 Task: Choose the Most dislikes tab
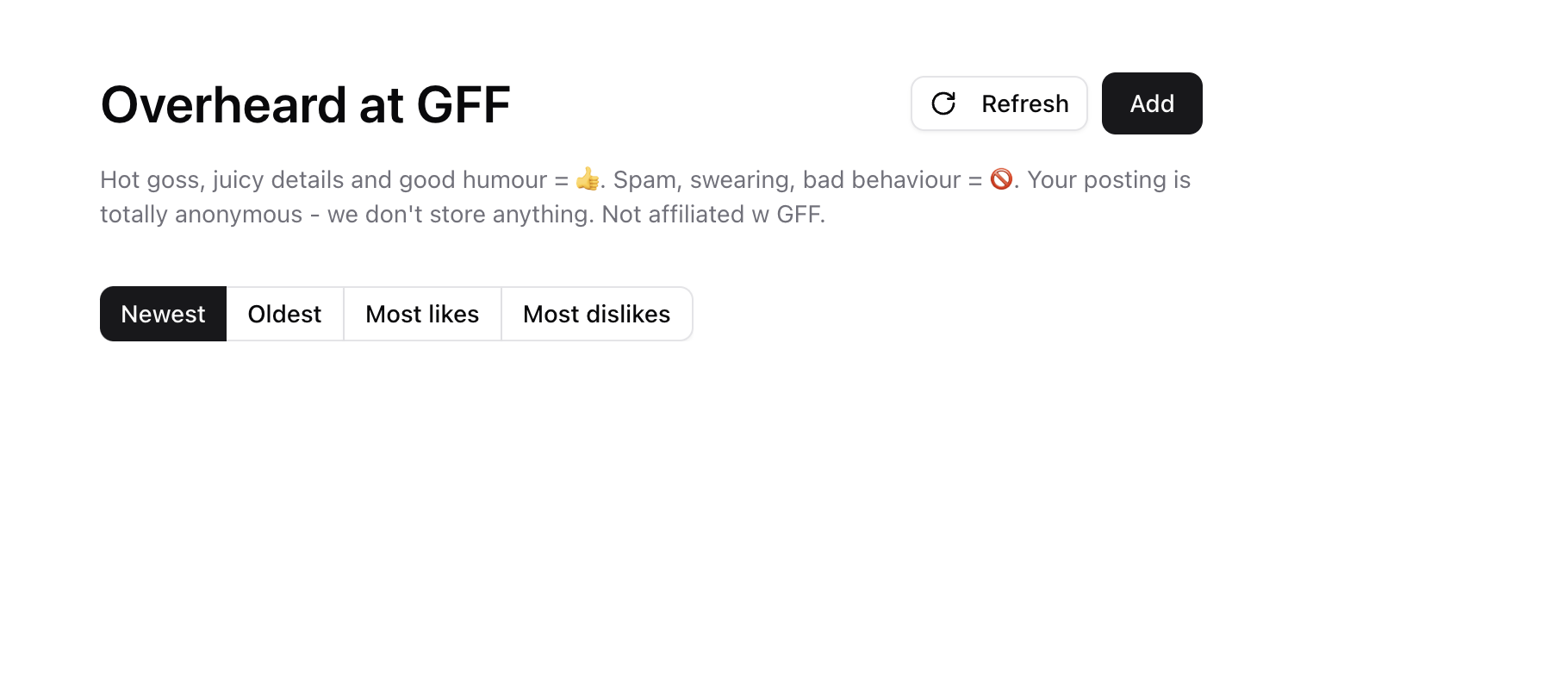coord(596,314)
